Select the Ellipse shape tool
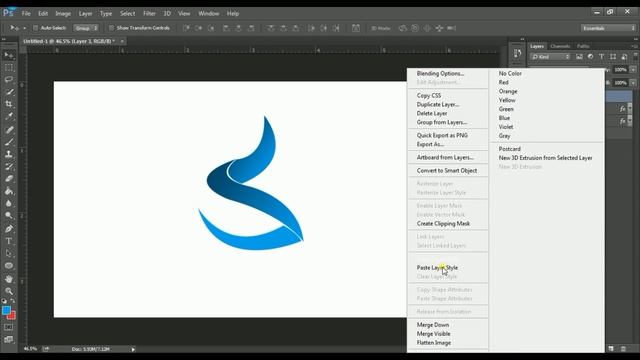Screen dimensions: 640x360 point(9,266)
